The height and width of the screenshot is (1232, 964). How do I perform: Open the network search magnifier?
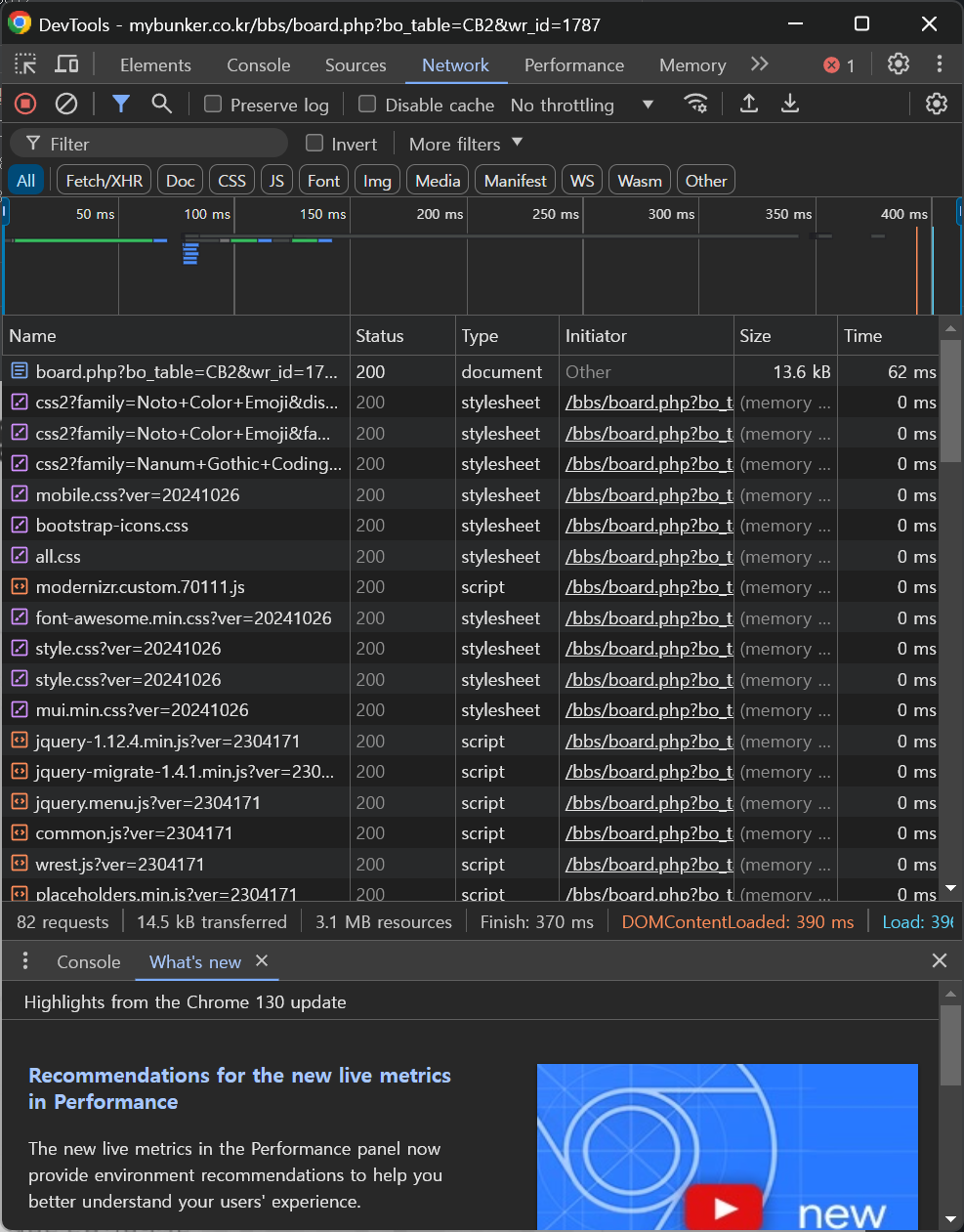click(162, 104)
